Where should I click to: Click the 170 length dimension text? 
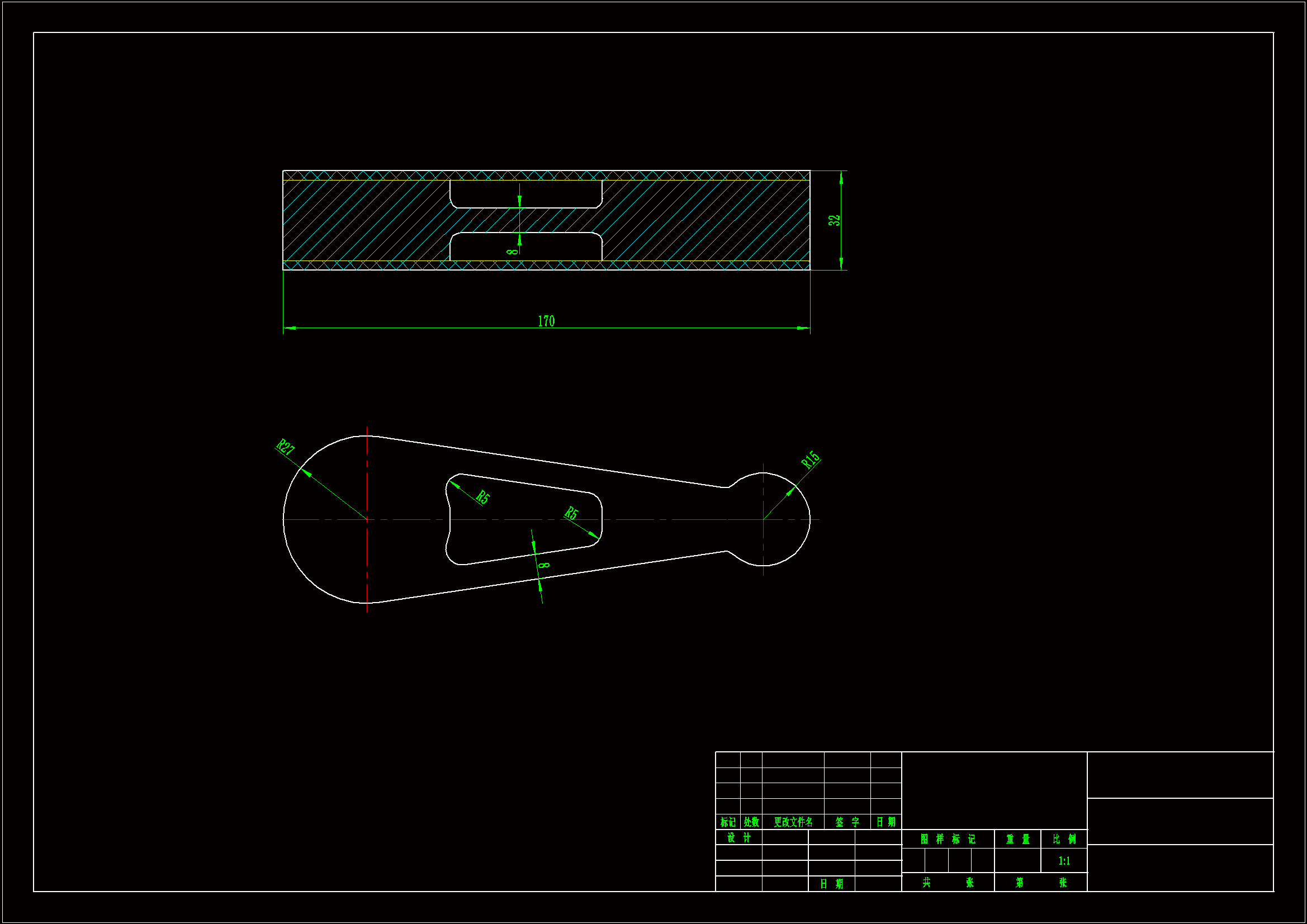coord(546,321)
